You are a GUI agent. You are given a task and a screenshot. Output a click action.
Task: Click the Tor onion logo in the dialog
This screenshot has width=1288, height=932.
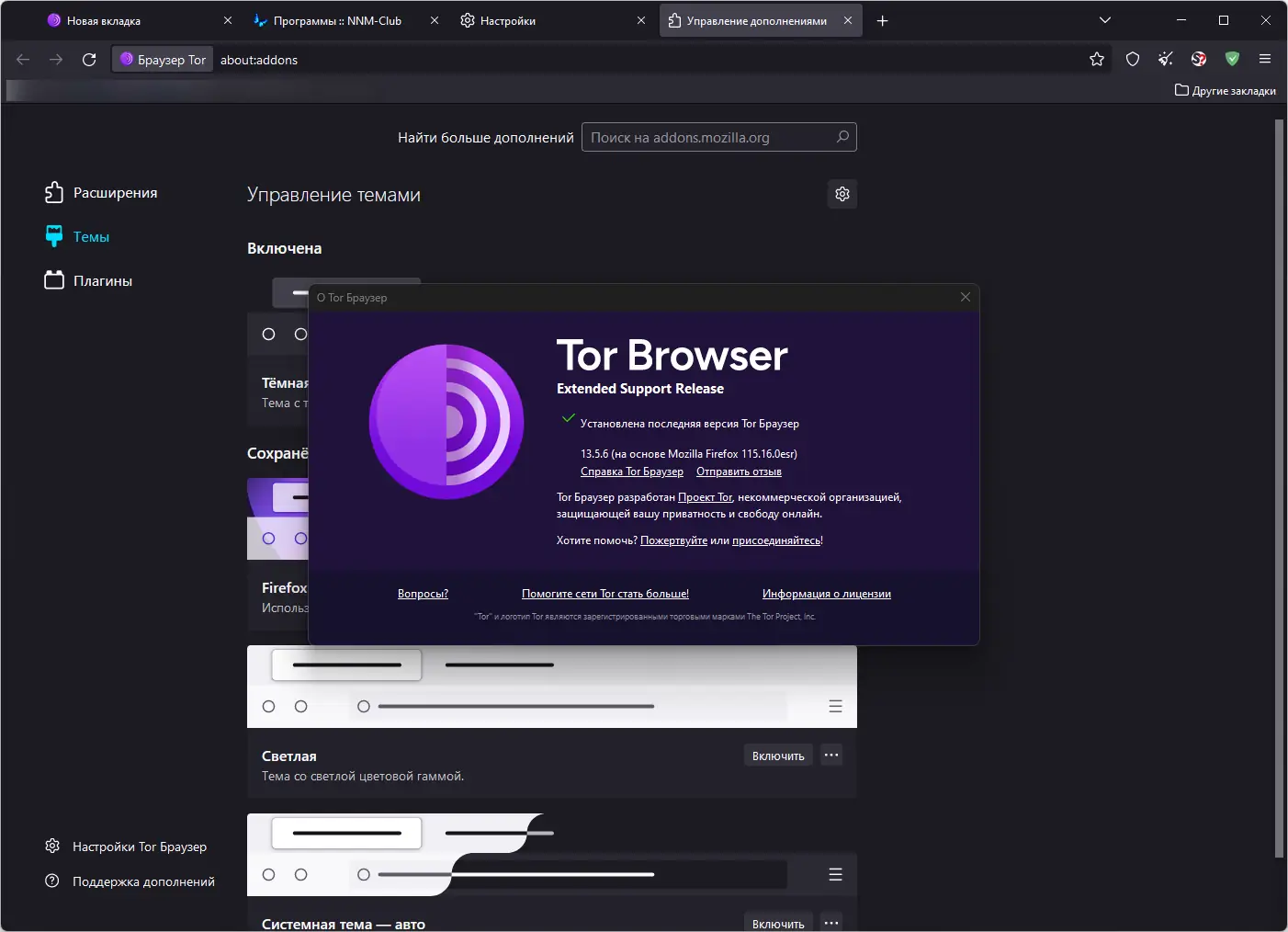(446, 422)
